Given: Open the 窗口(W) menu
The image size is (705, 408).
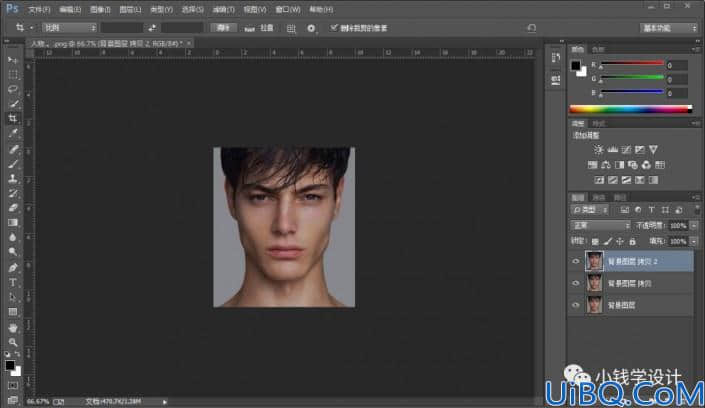Looking at the screenshot, I should [x=288, y=9].
